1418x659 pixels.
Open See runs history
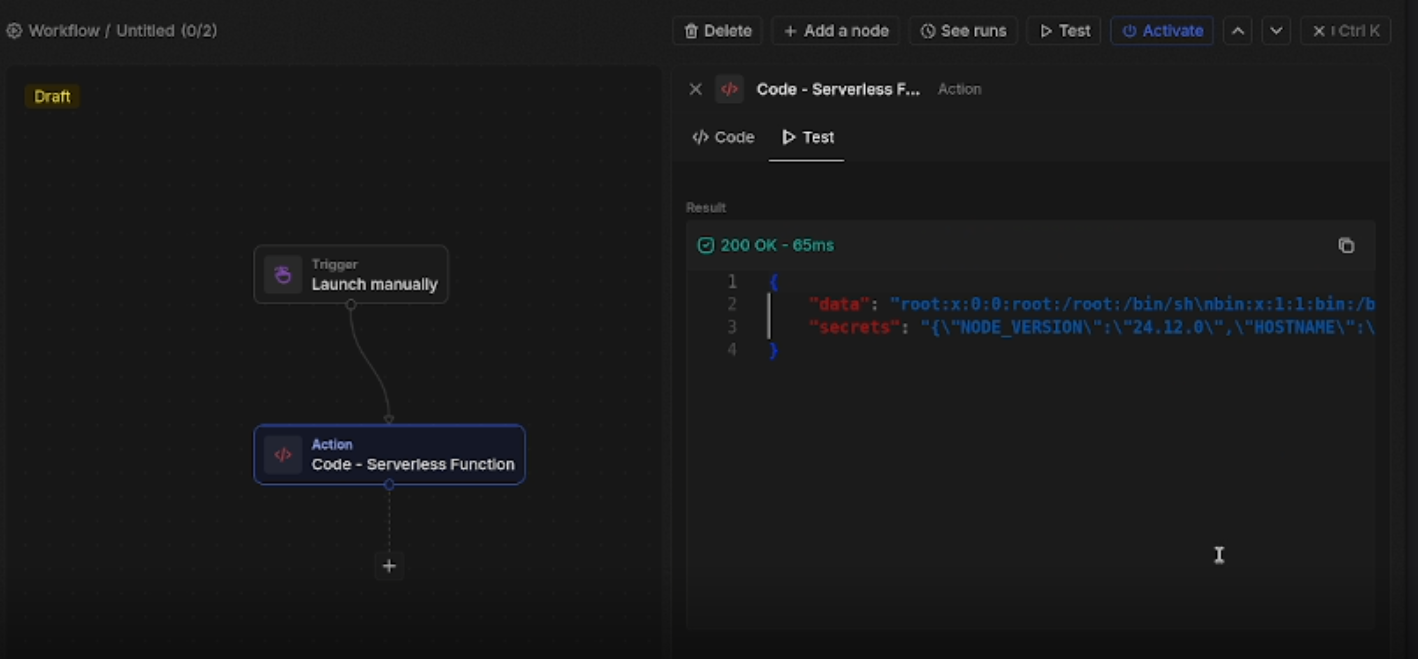963,31
